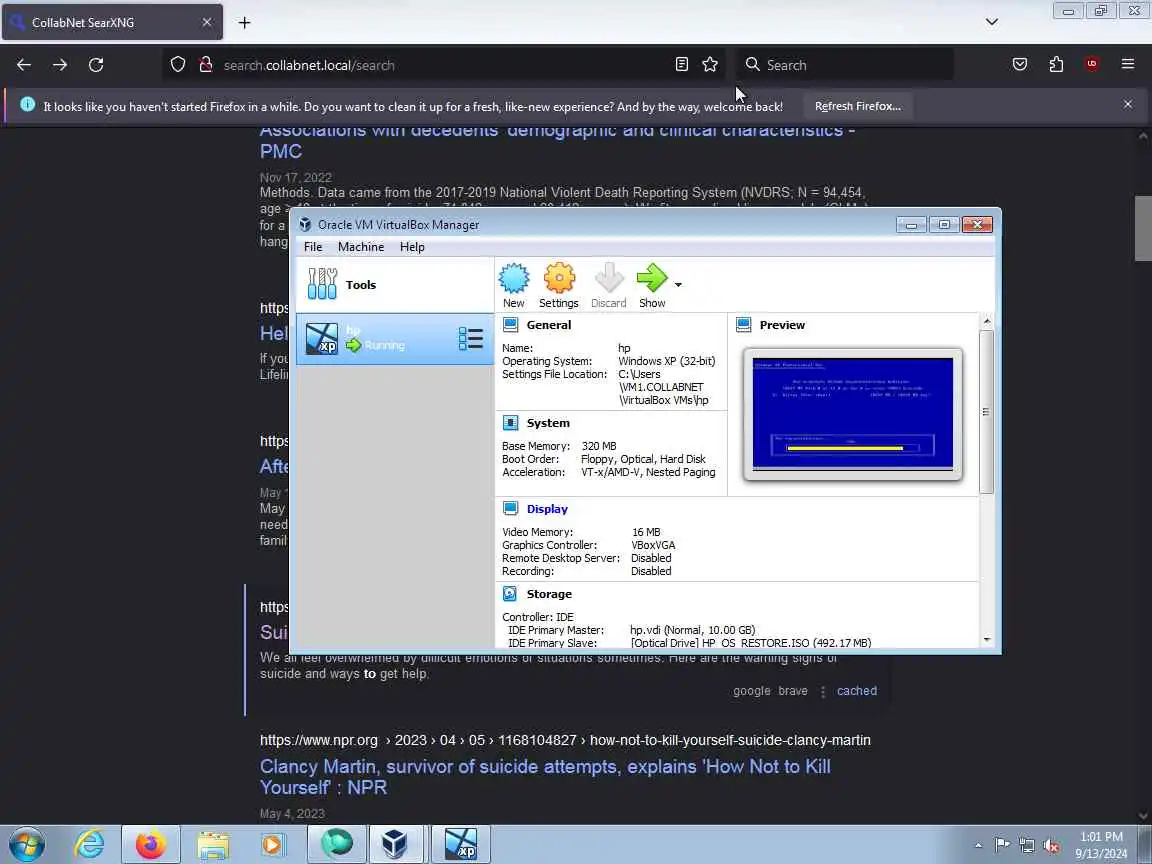Click the uBlock Origin extension icon

(1092, 65)
